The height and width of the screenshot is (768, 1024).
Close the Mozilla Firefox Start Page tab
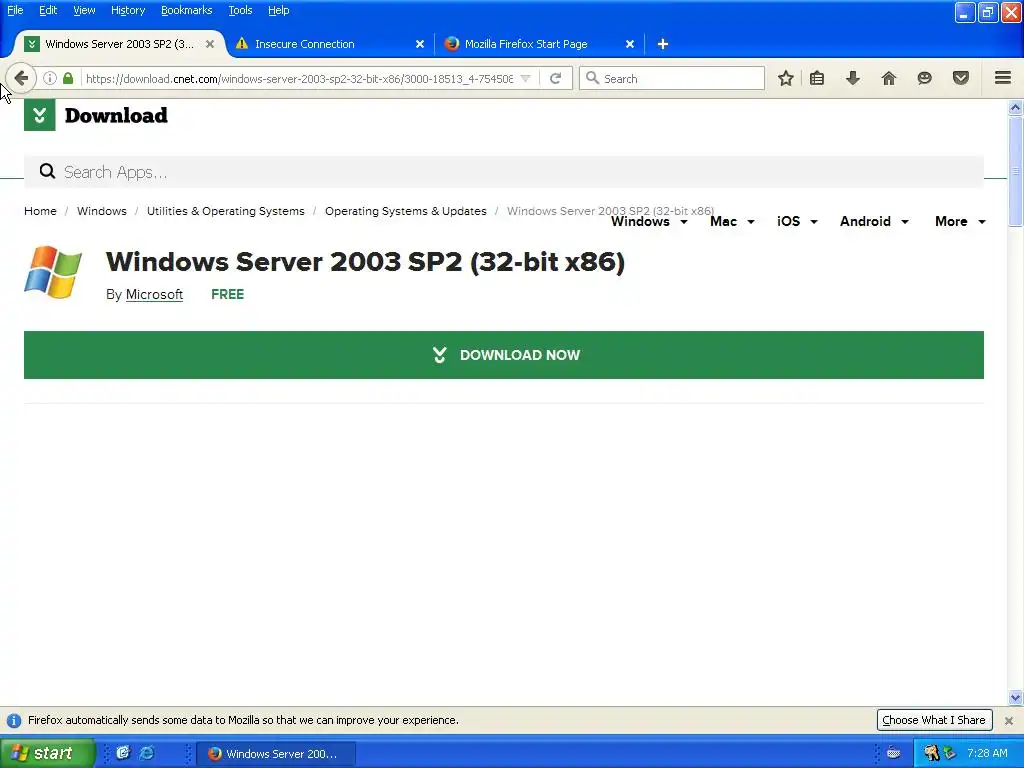click(x=630, y=44)
